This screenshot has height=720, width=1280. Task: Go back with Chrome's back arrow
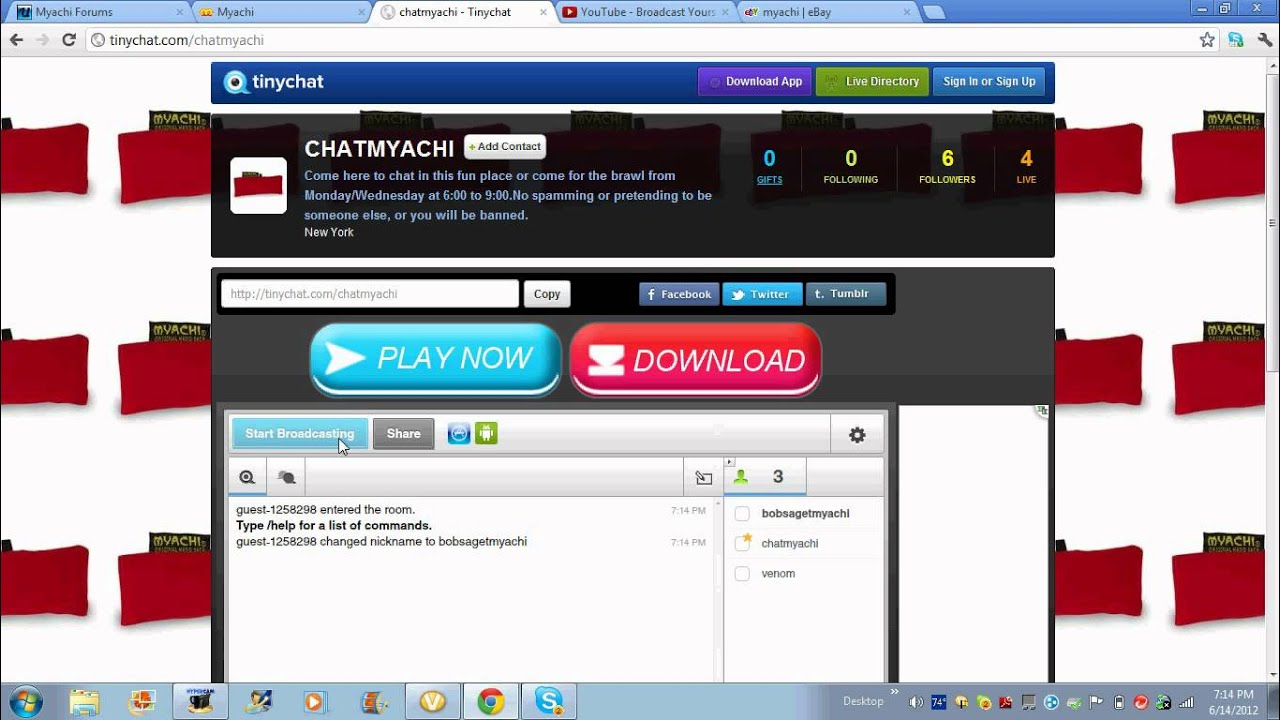tap(16, 40)
